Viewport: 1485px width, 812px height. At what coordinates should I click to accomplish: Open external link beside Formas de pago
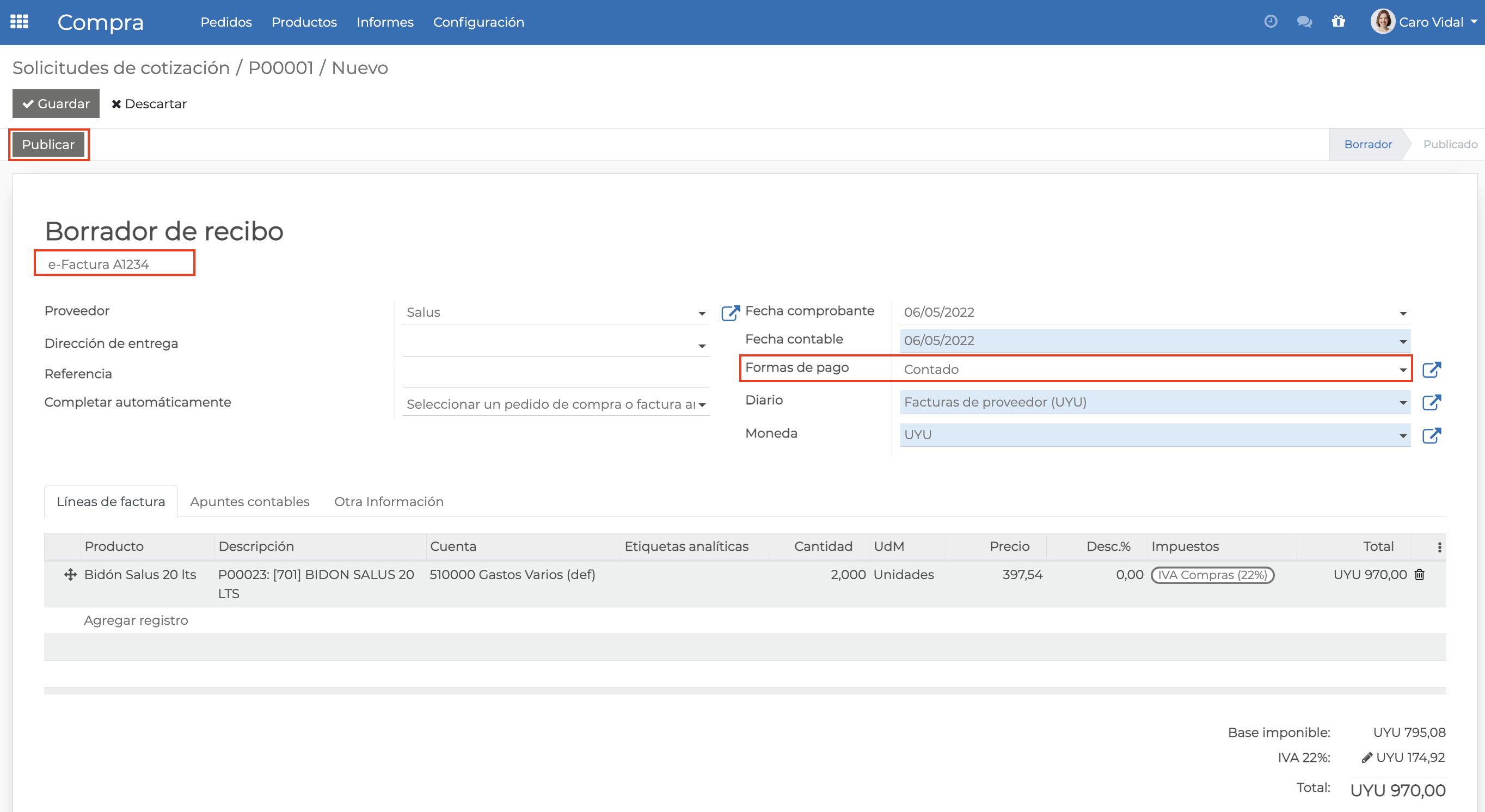pos(1432,370)
